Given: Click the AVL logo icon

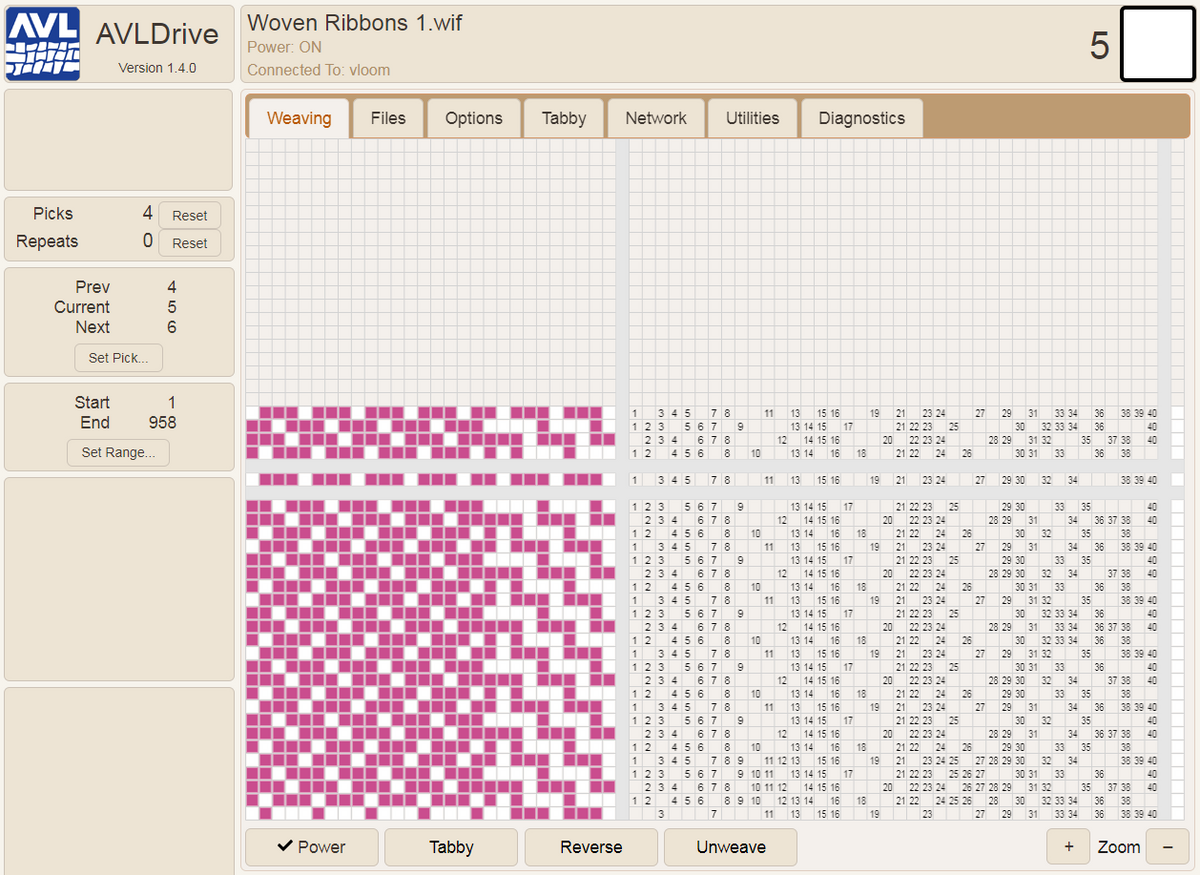Looking at the screenshot, I should point(42,45).
